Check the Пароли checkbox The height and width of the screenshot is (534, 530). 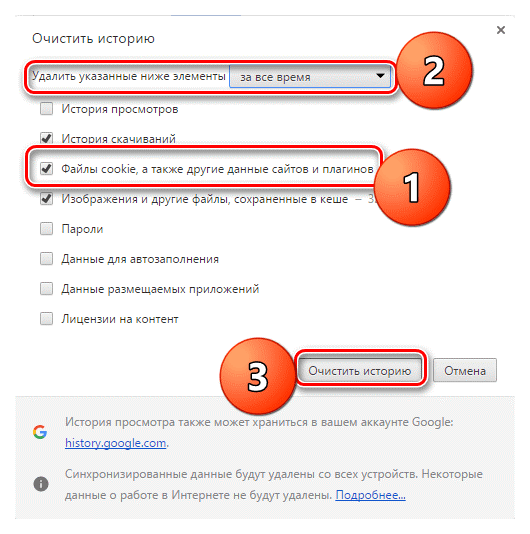coord(46,229)
